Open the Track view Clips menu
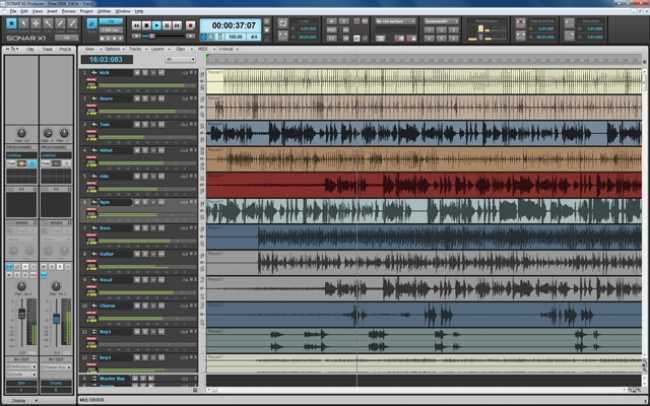Screen dimensions: 650x406 (181, 49)
